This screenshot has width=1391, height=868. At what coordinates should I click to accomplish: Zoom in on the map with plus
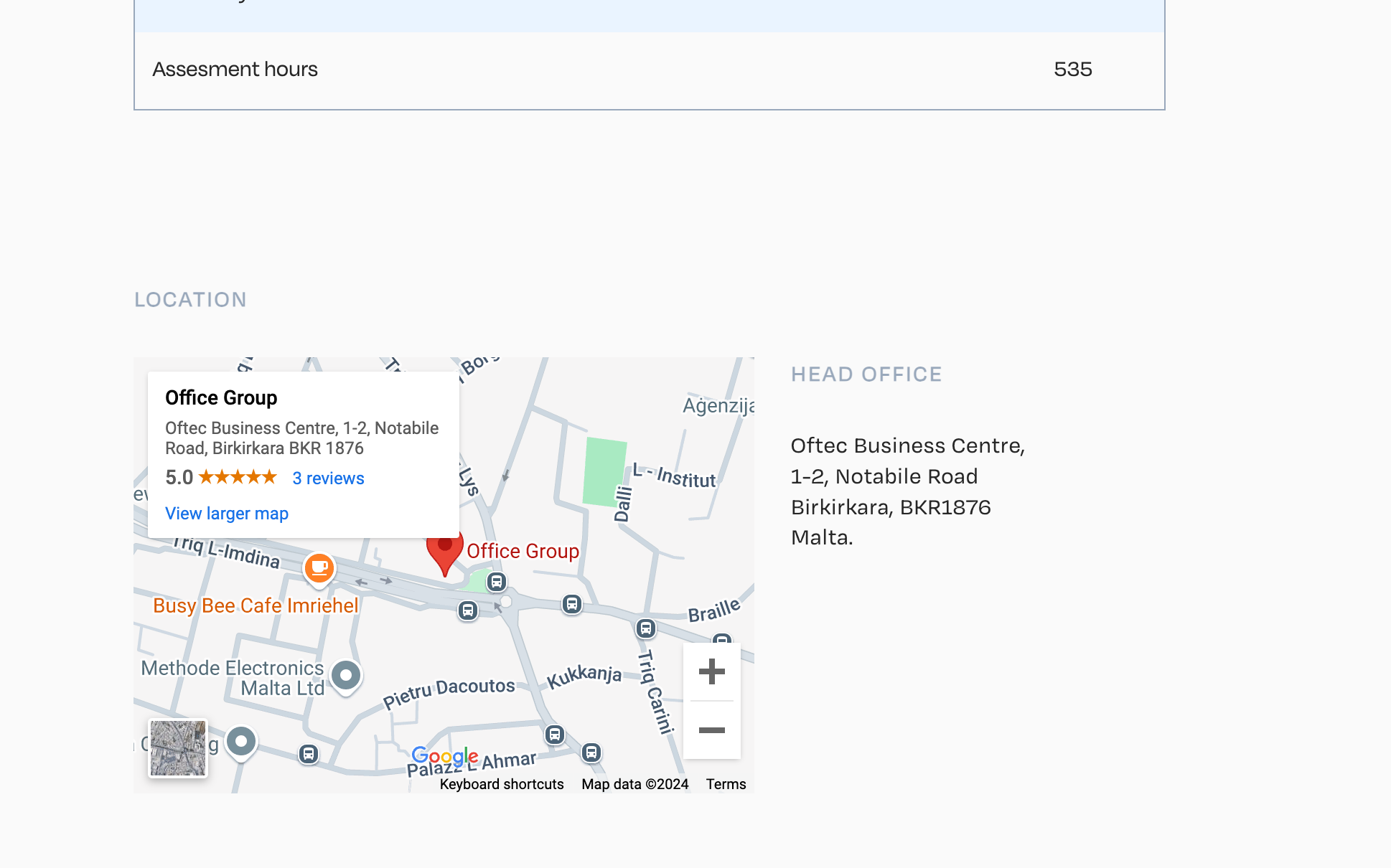[712, 671]
